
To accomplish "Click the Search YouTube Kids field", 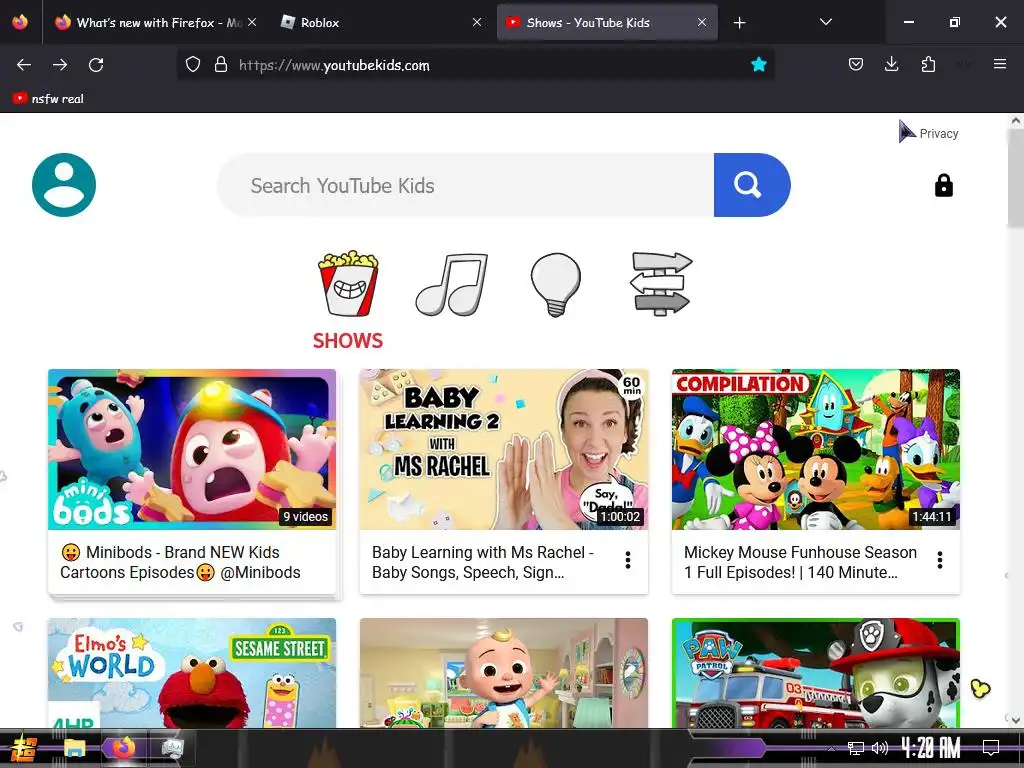I will tap(465, 185).
